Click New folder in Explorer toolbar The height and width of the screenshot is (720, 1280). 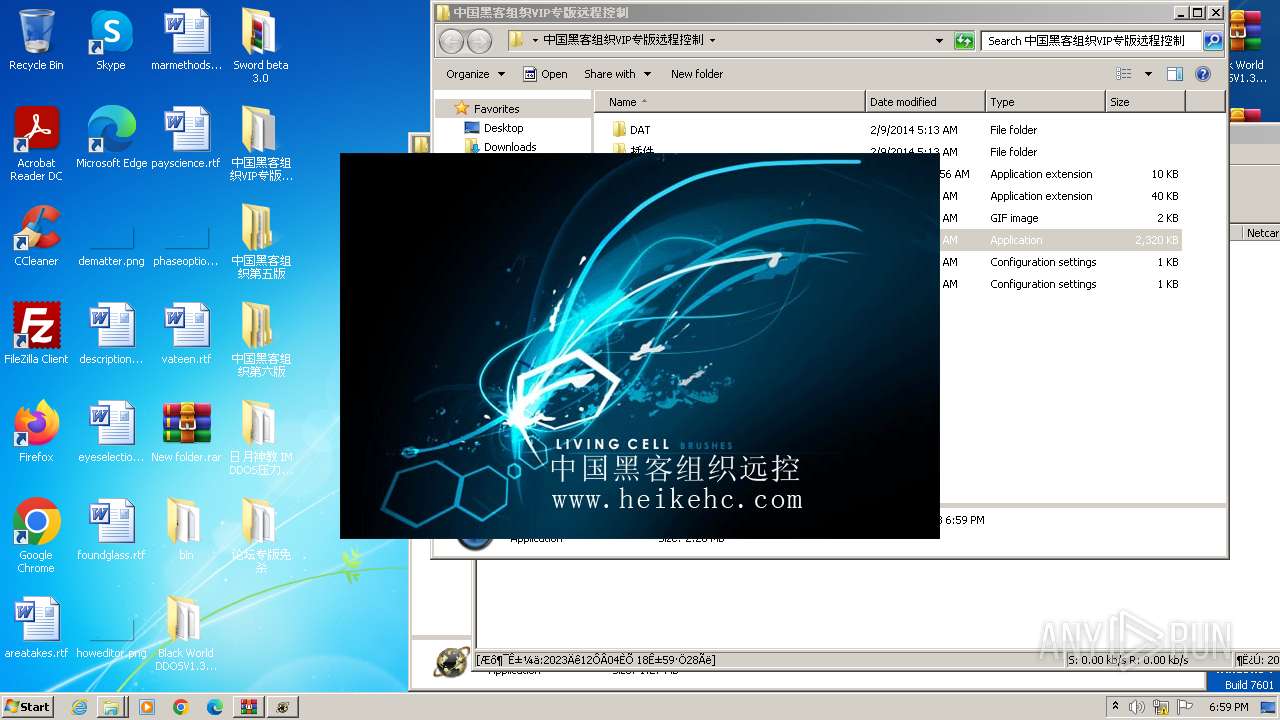click(697, 74)
